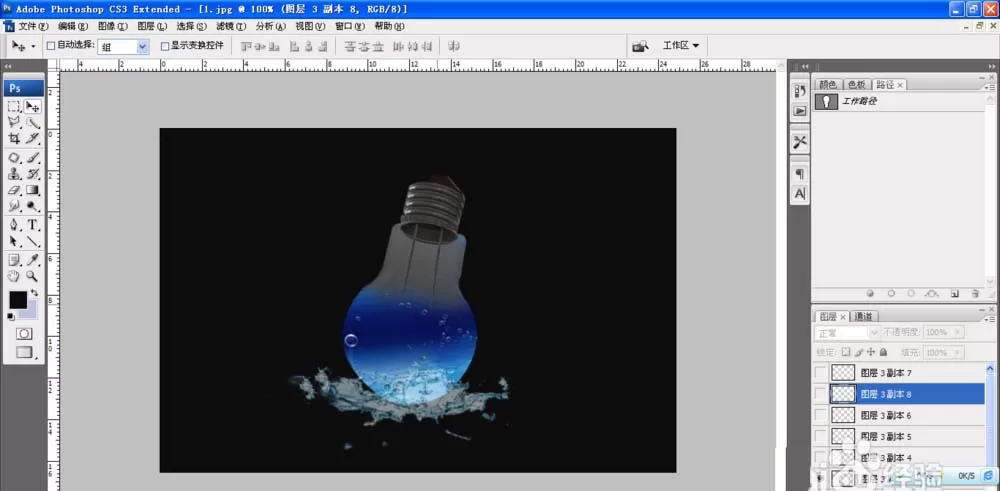Open the 窗口 menu
Image resolution: width=1000 pixels, height=491 pixels.
point(349,26)
